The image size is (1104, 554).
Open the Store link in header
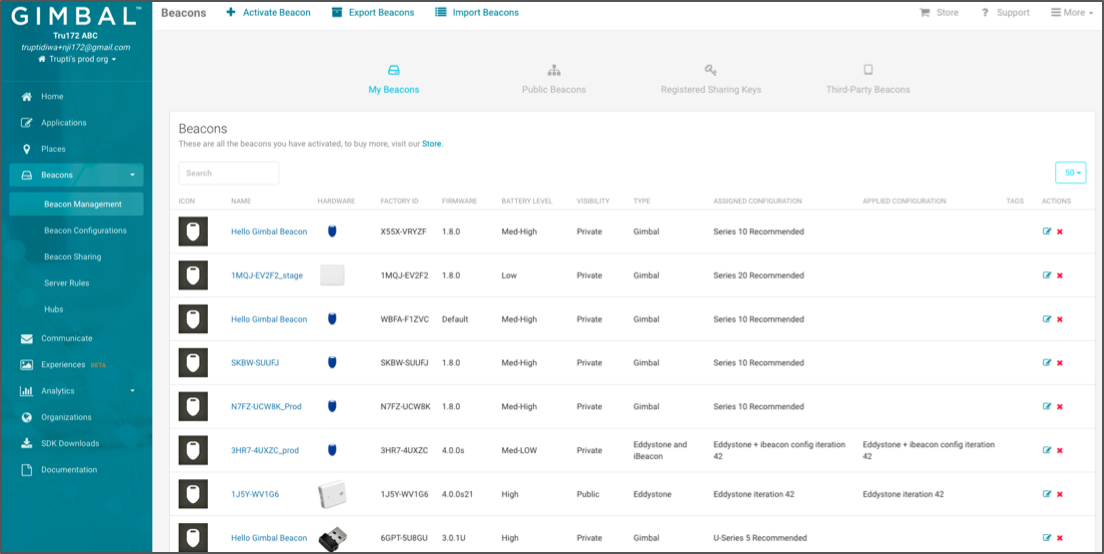[939, 13]
